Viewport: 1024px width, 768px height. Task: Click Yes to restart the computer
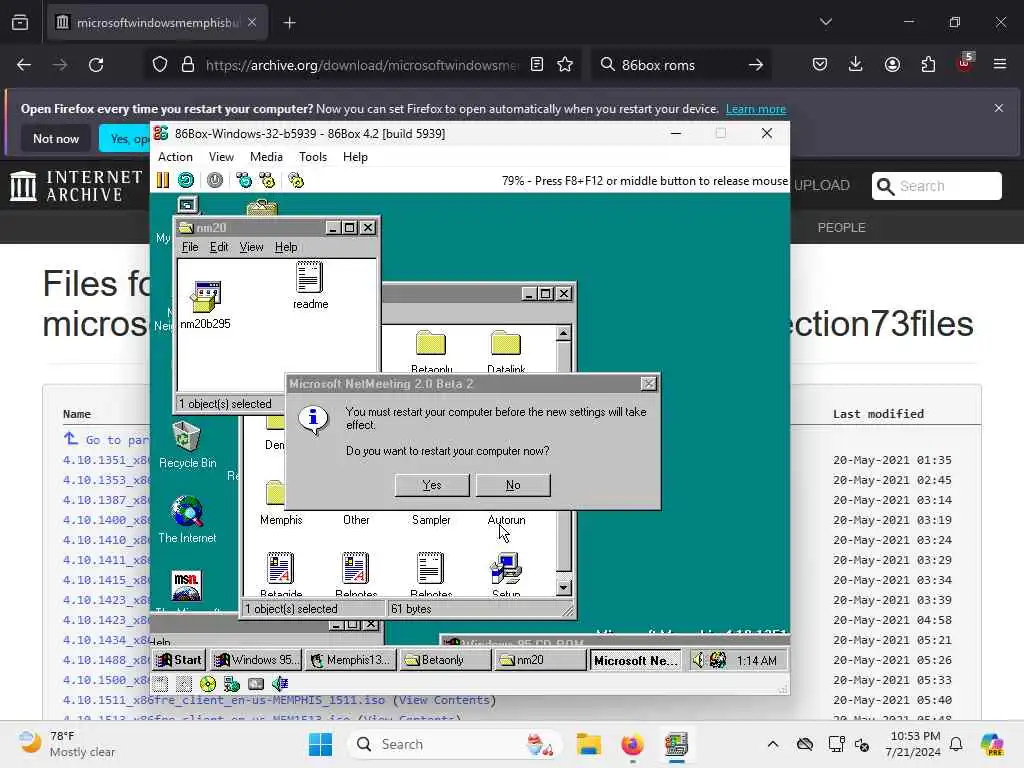(x=432, y=485)
